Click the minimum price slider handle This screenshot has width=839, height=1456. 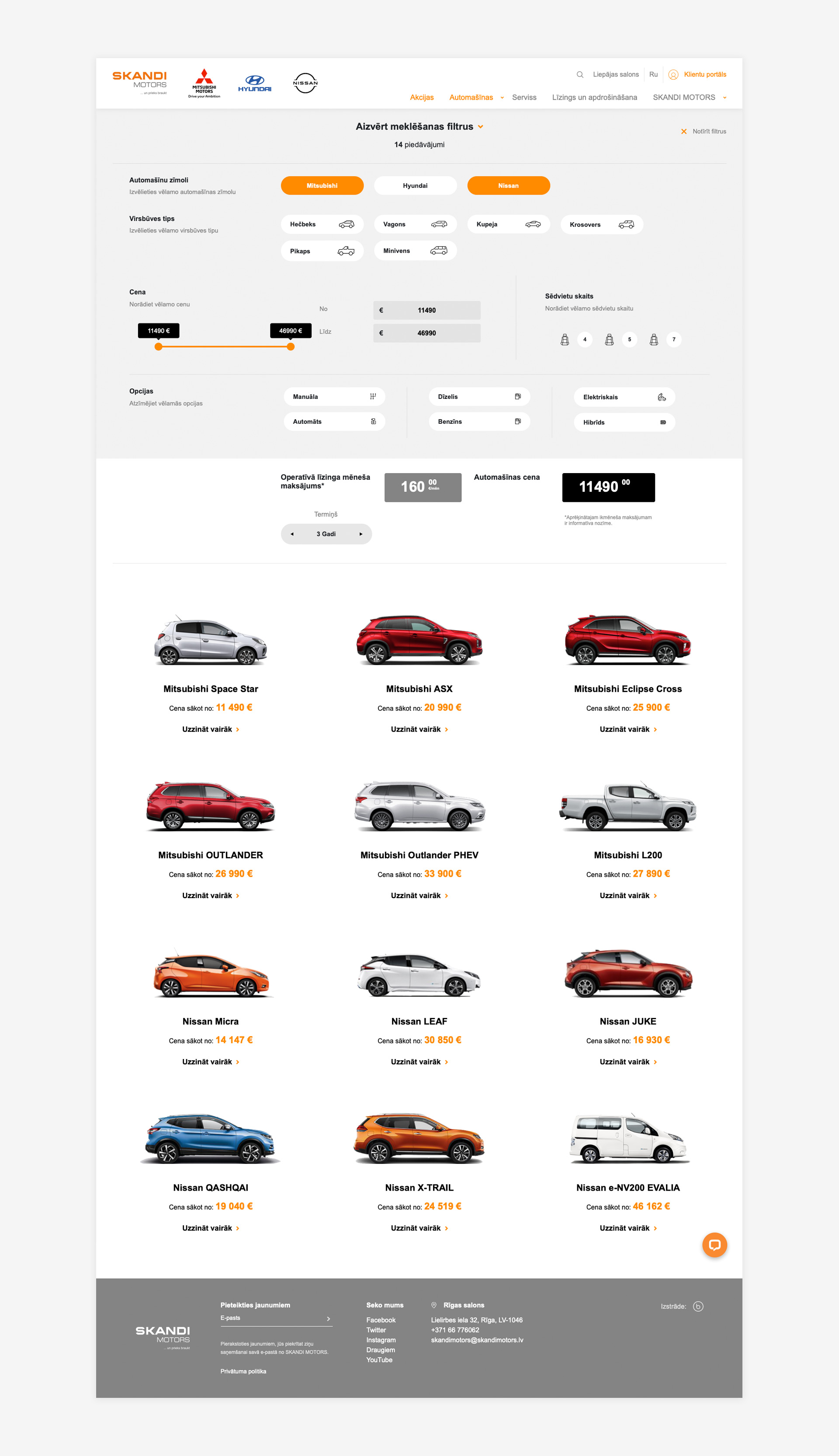[159, 346]
